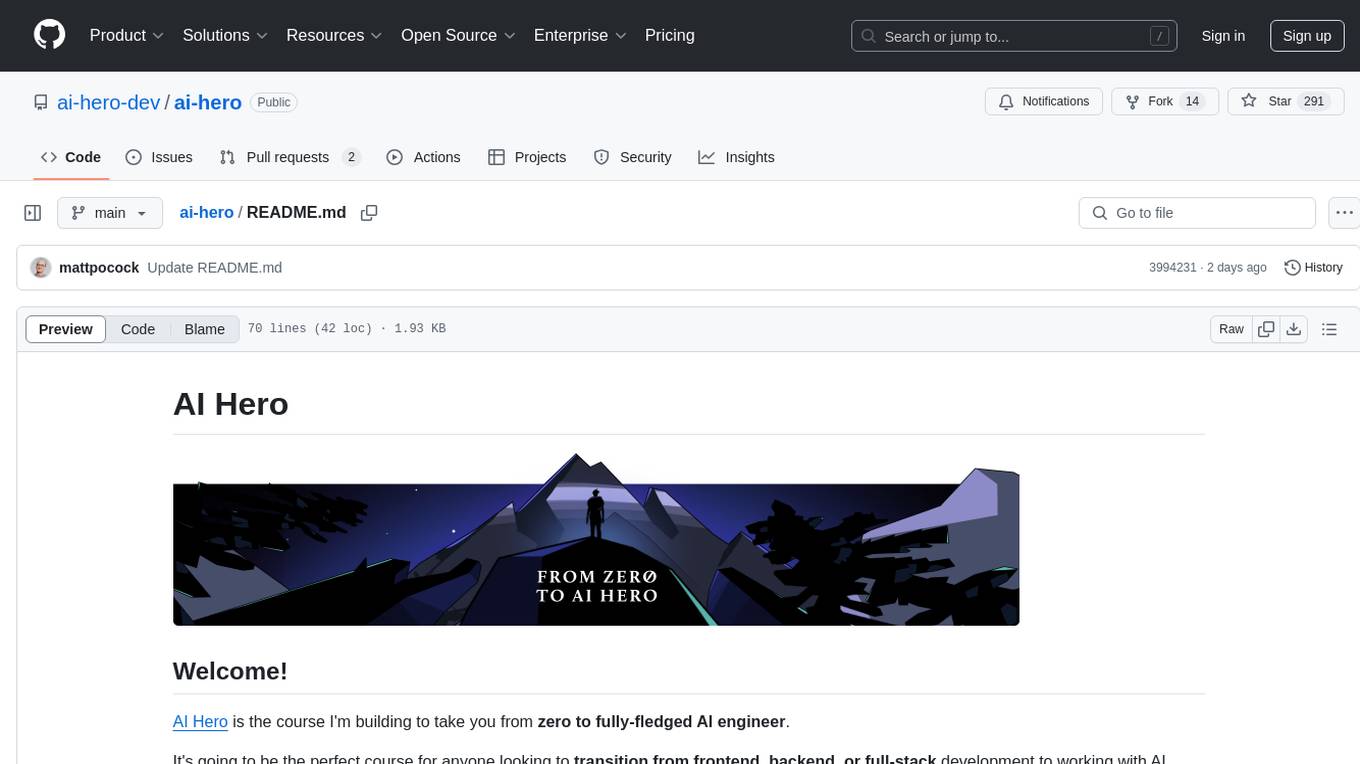Open the ai-hero-dev owner page
Screen dimensions: 1360x764
click(109, 102)
